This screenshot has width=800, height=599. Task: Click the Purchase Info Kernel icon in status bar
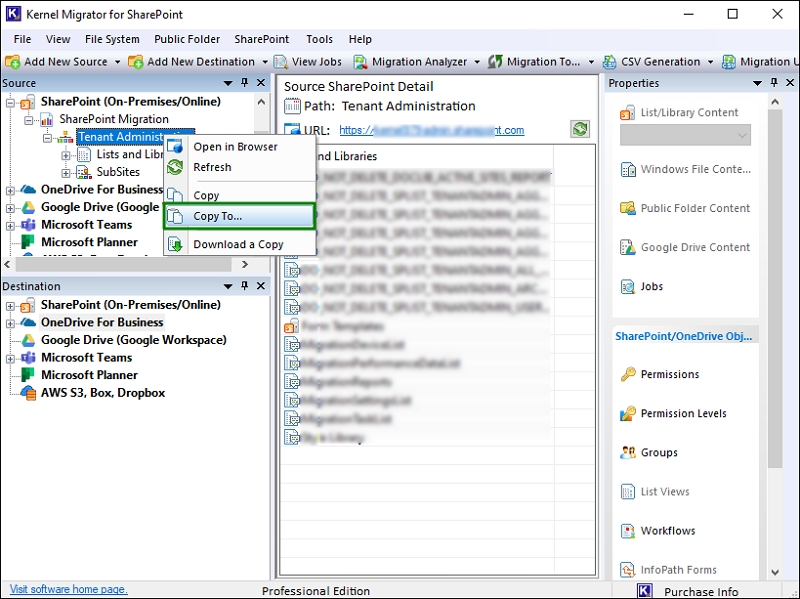(645, 591)
